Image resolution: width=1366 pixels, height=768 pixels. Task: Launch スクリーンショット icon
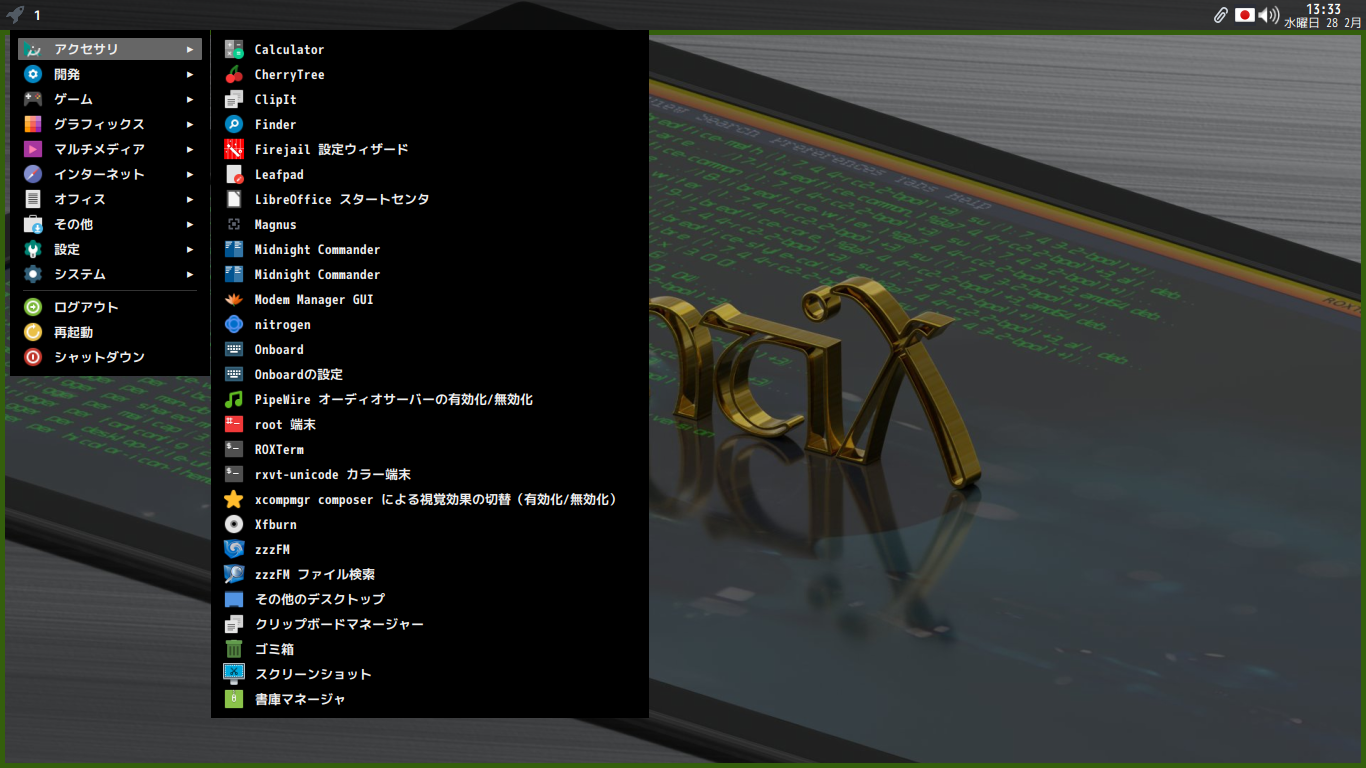[x=234, y=674]
